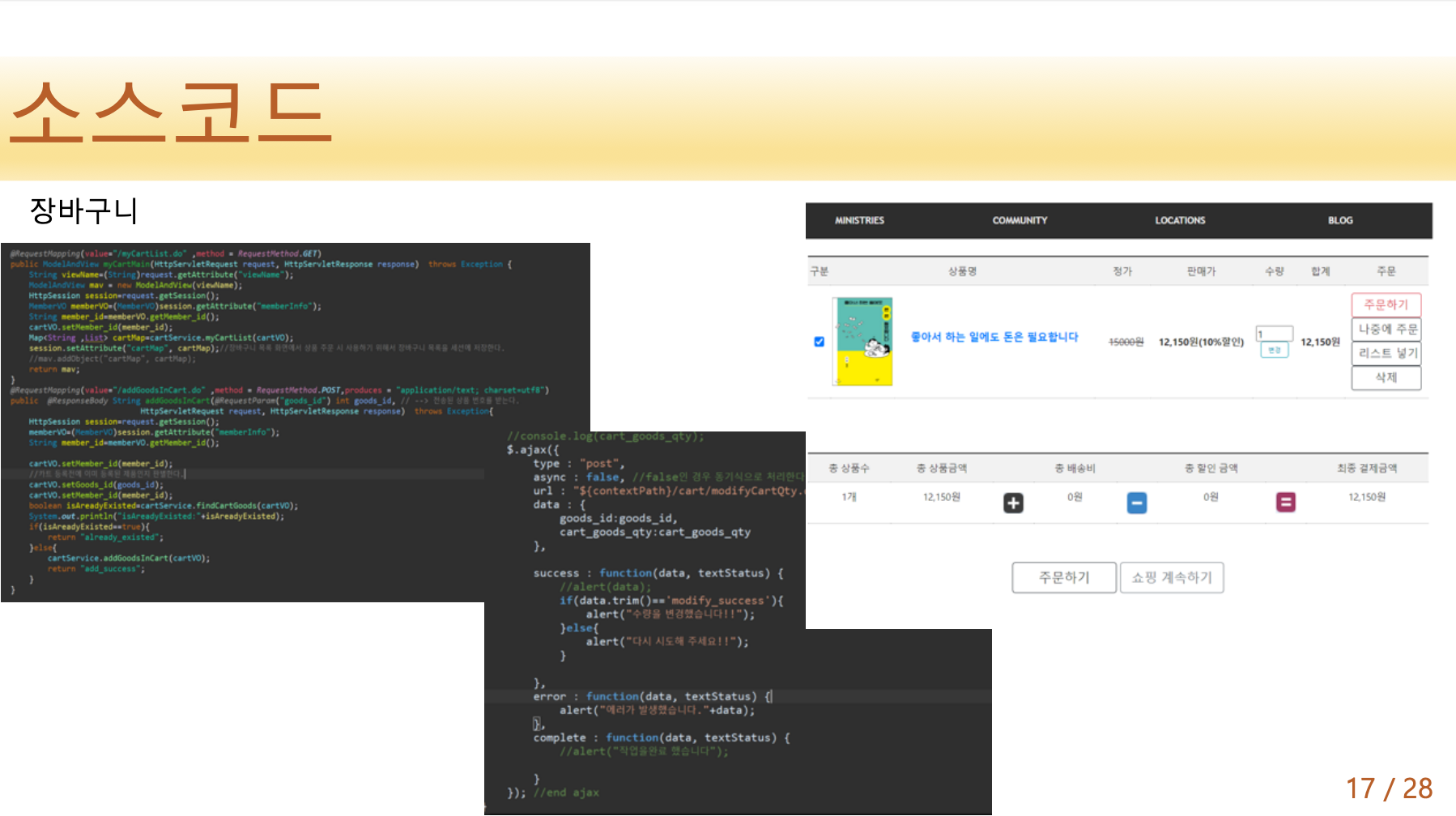The image size is (1456, 816).
Task: Click the 총 배송비 label
Action: tap(1075, 468)
